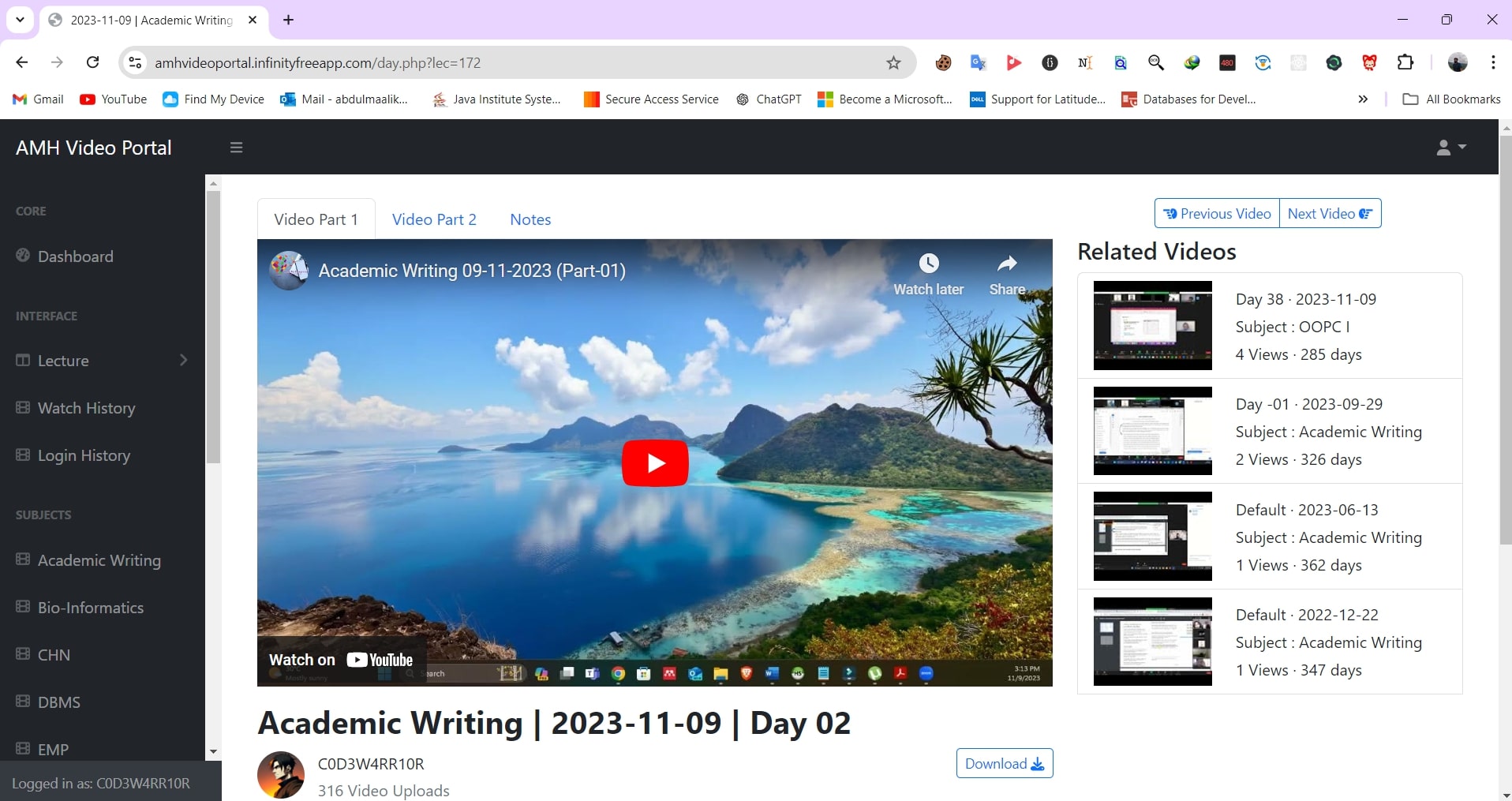Click the Download button

click(1004, 763)
